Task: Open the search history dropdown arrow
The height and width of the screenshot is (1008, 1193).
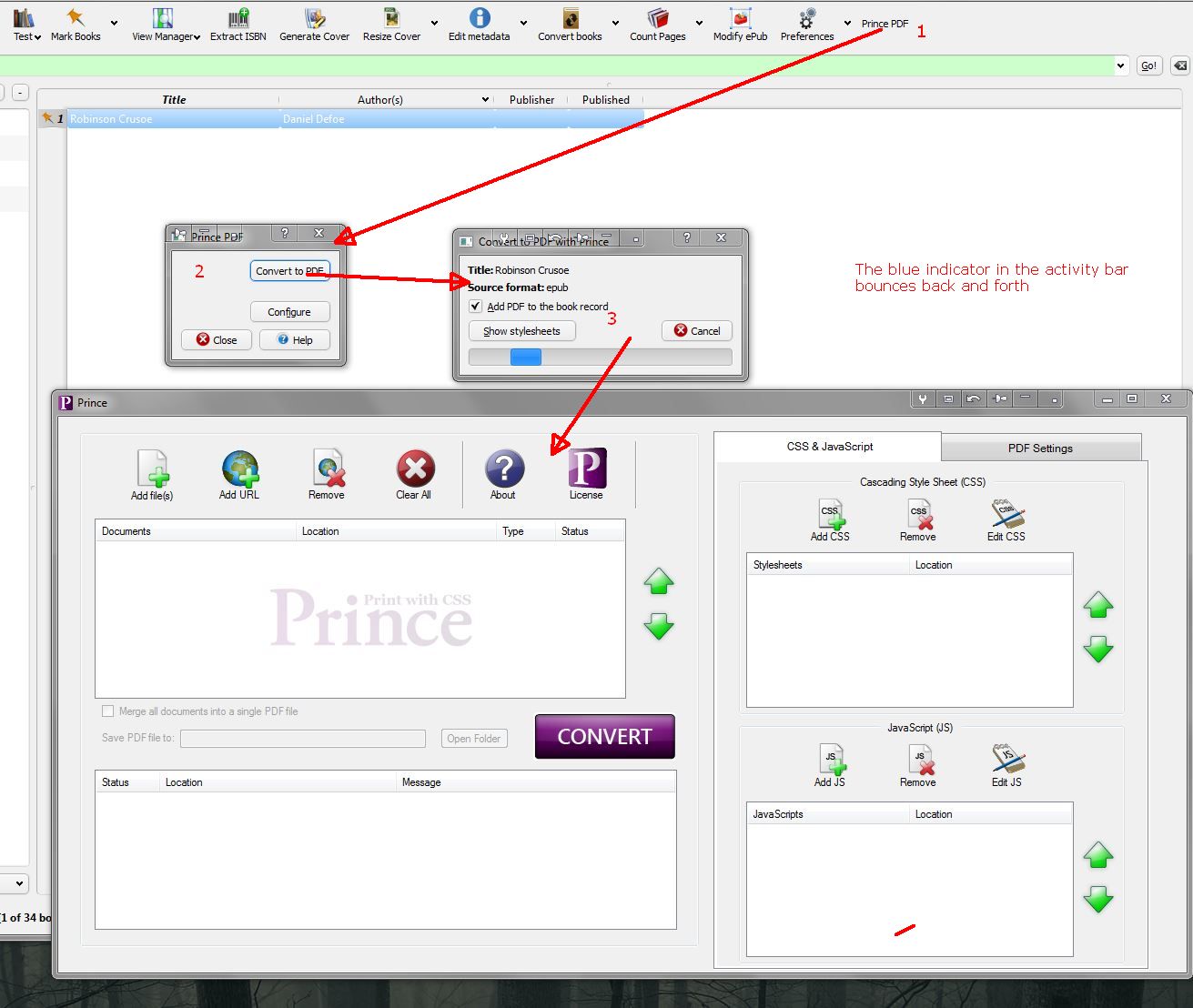Action: [x=1120, y=66]
